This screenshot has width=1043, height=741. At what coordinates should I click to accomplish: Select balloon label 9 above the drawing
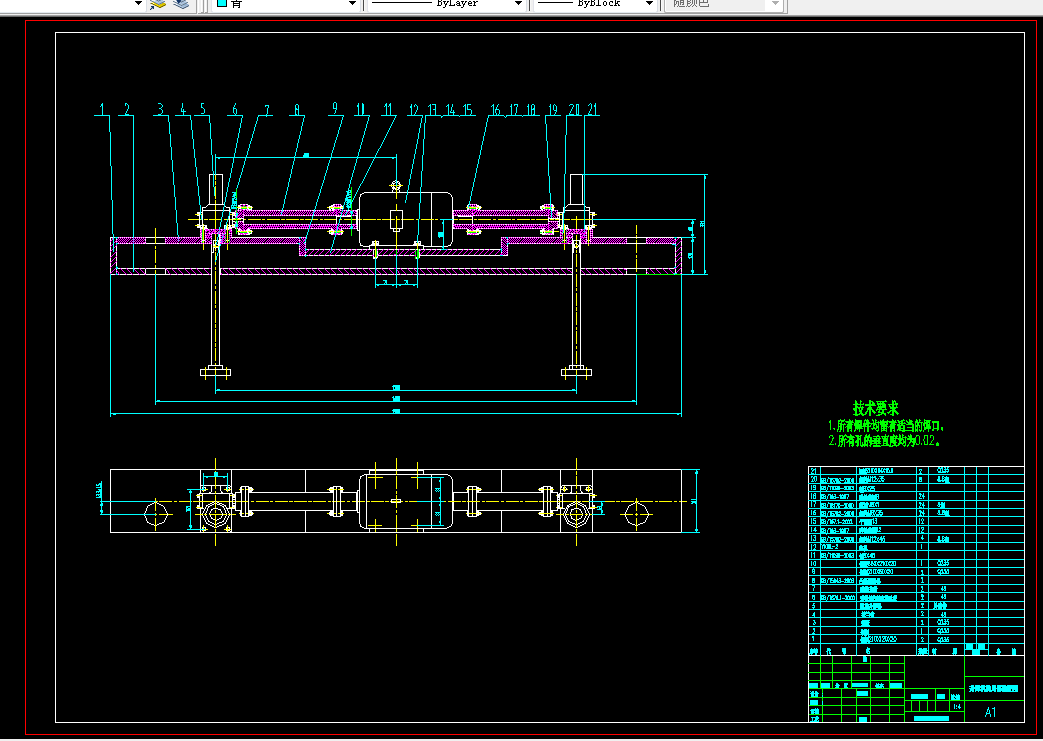tap(335, 109)
